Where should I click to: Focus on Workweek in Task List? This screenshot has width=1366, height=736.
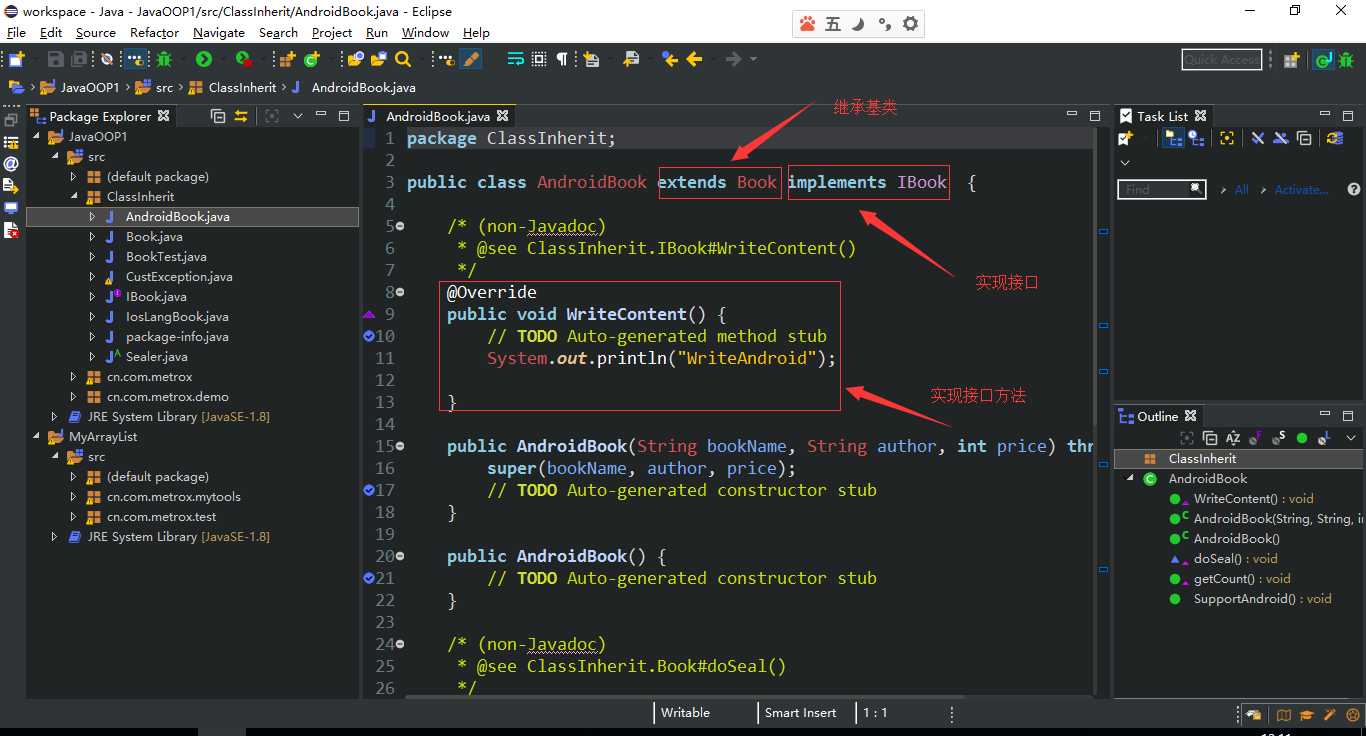(x=1227, y=138)
